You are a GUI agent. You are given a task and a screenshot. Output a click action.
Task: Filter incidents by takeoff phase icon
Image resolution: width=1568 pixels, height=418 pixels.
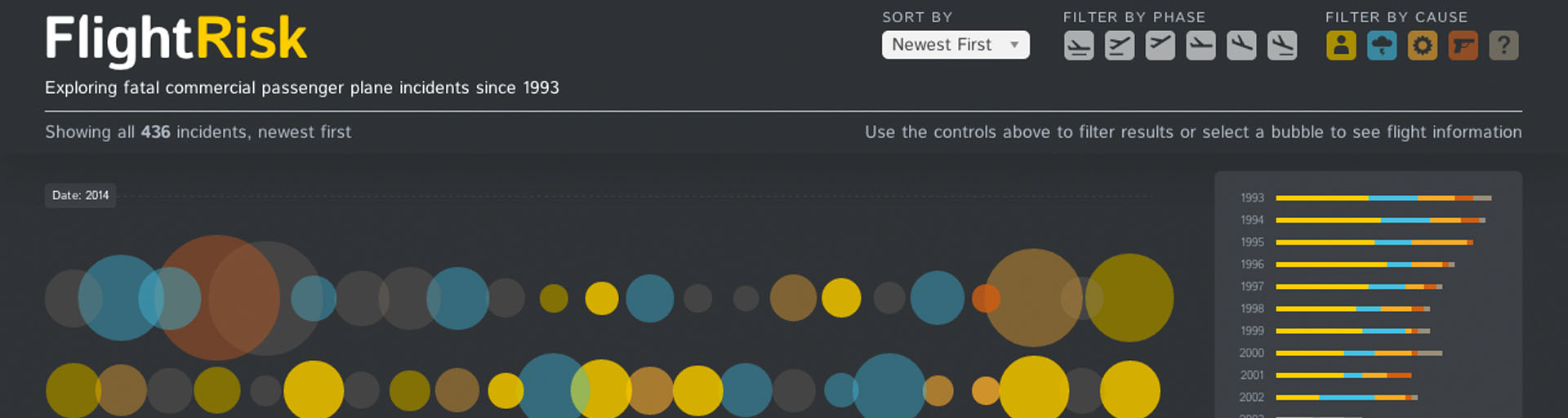click(x=1120, y=46)
